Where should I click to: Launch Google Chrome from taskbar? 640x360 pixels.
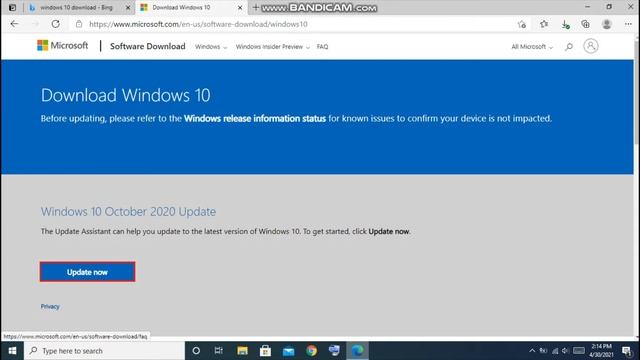(311, 351)
